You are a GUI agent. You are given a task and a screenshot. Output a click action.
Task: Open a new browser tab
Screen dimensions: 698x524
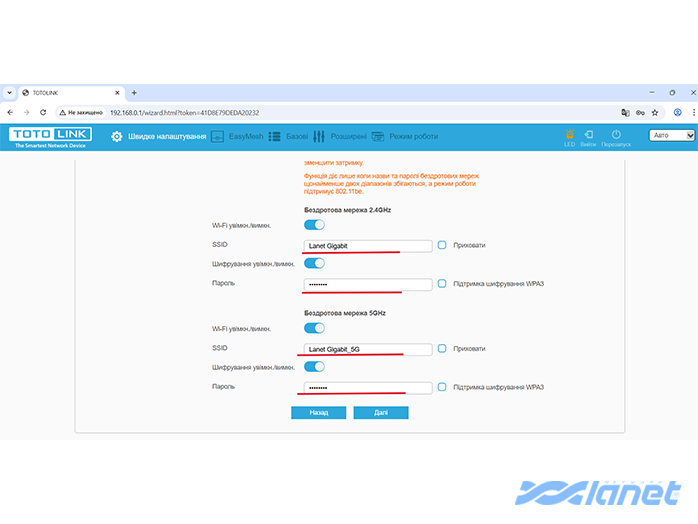[x=134, y=92]
